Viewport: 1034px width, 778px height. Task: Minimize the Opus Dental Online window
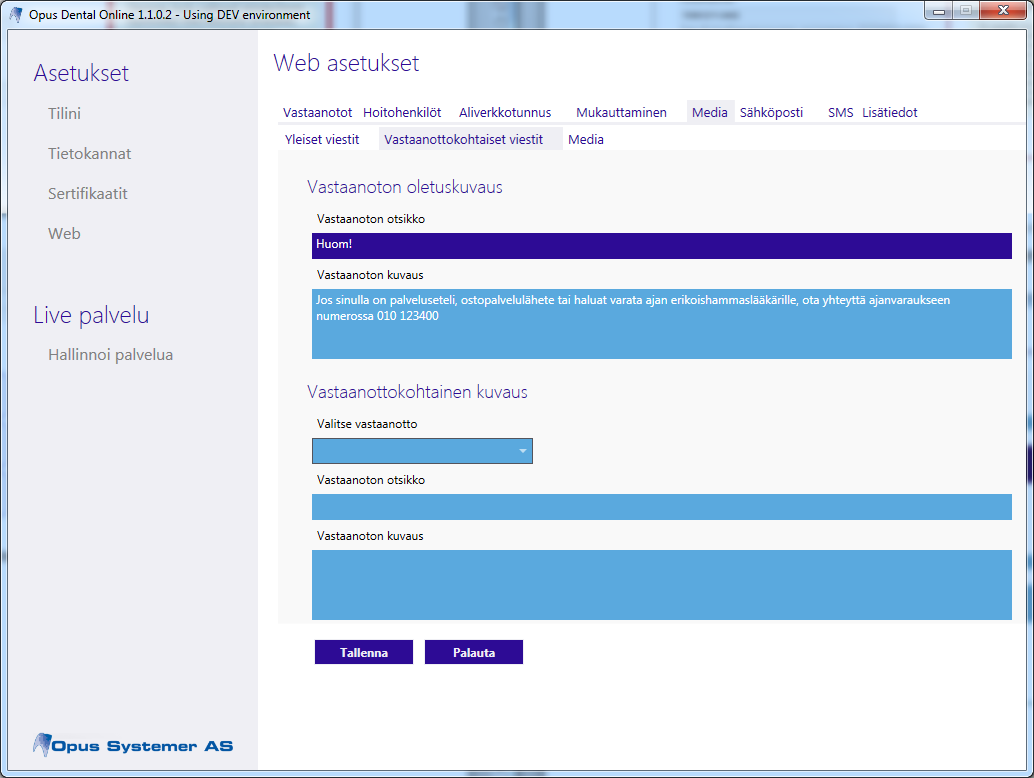click(939, 11)
